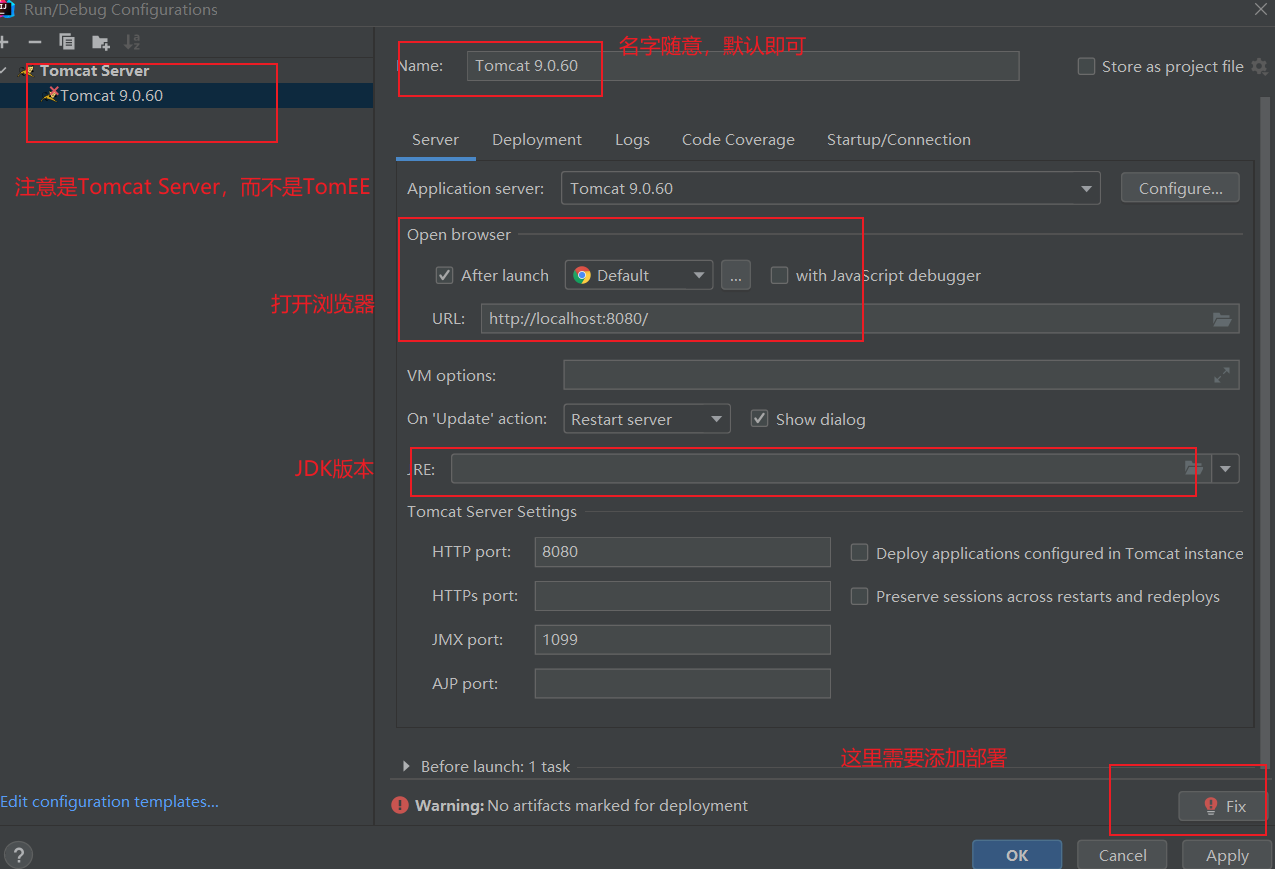
Task: Copy the Tomcat 9.0.60 configuration
Action: [x=66, y=42]
